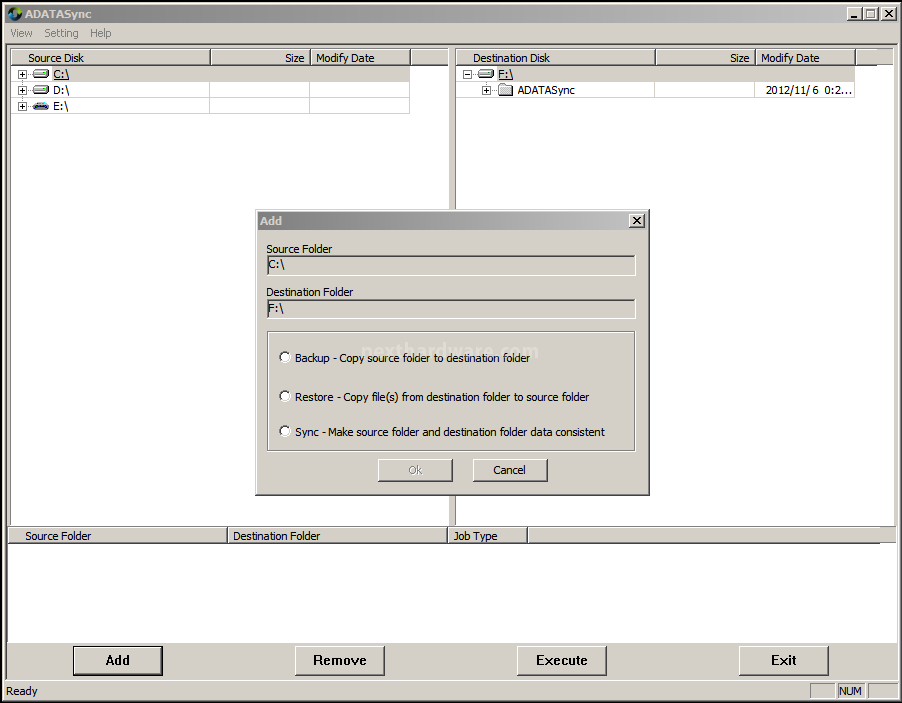Select the D:\ label in source tree
902x703 pixels.
pos(61,90)
